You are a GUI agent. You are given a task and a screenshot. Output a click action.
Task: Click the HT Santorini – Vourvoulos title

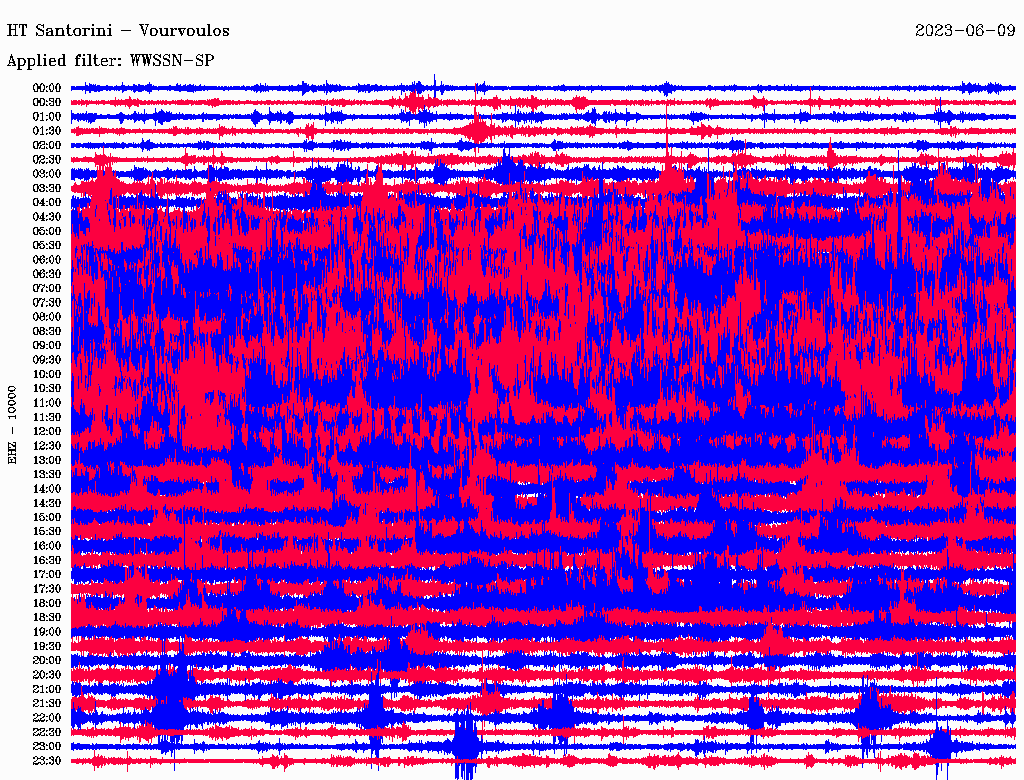coord(118,31)
